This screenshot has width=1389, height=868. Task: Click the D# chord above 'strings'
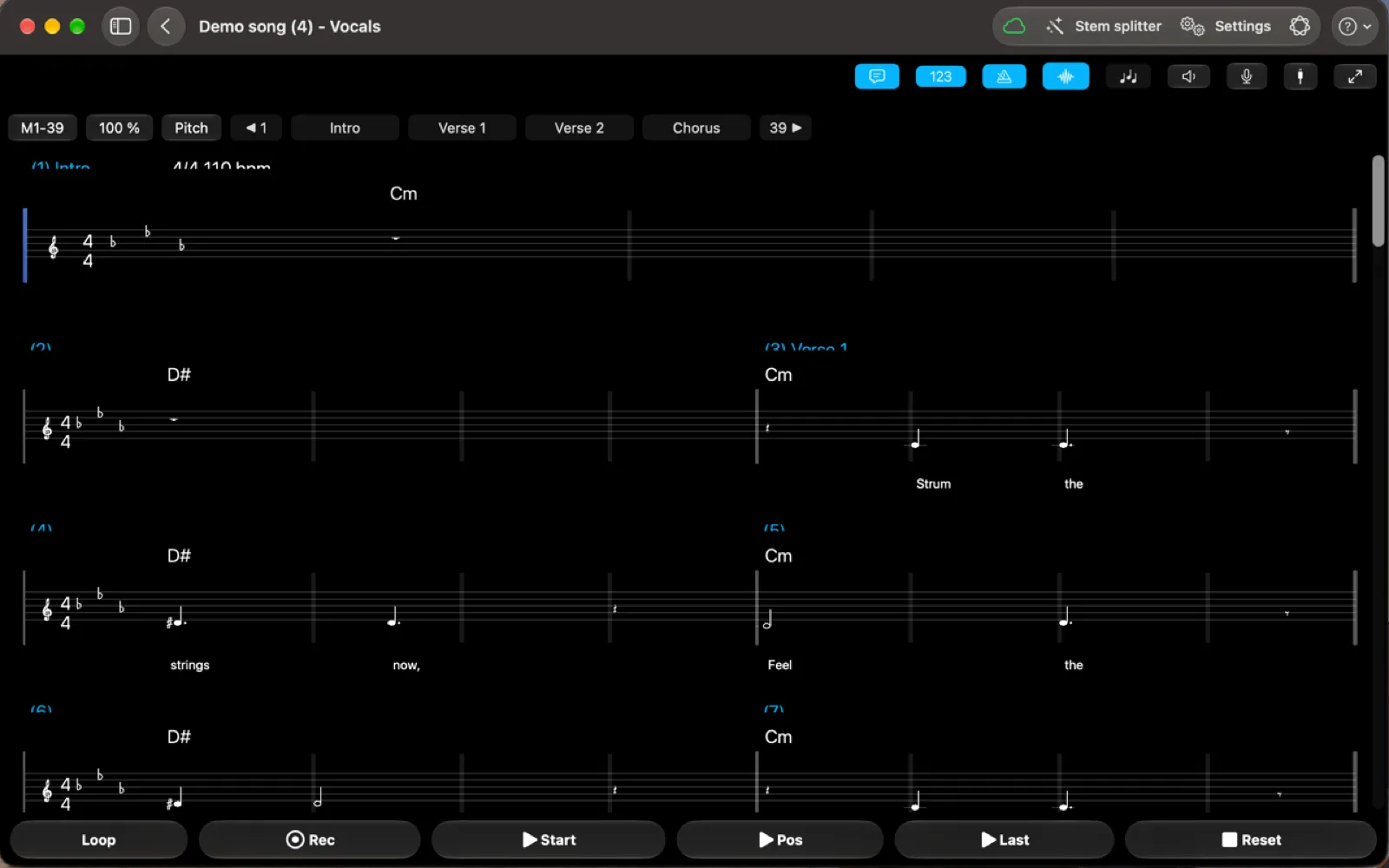[179, 556]
